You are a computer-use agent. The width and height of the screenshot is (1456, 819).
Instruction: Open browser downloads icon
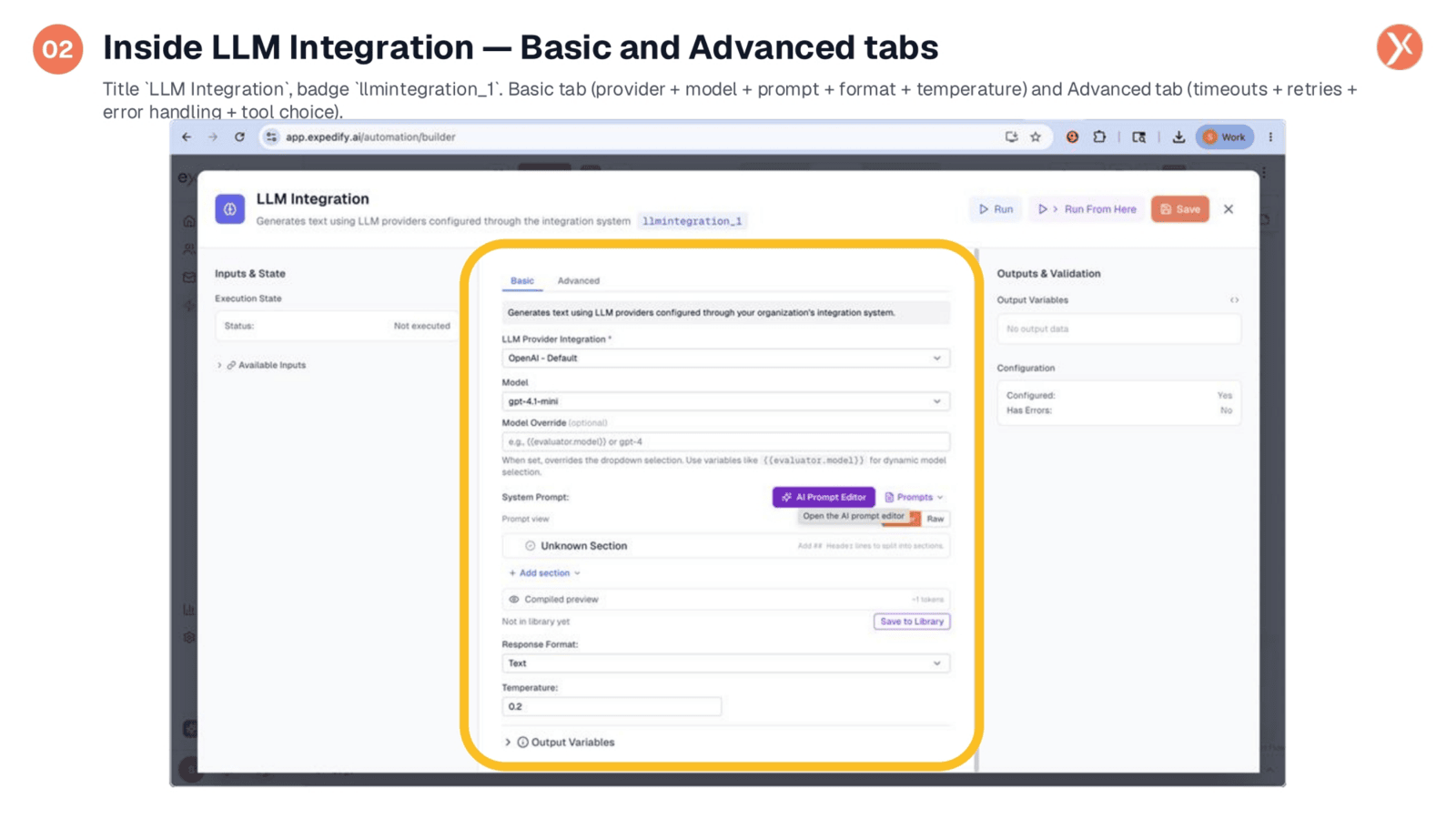tap(1178, 137)
